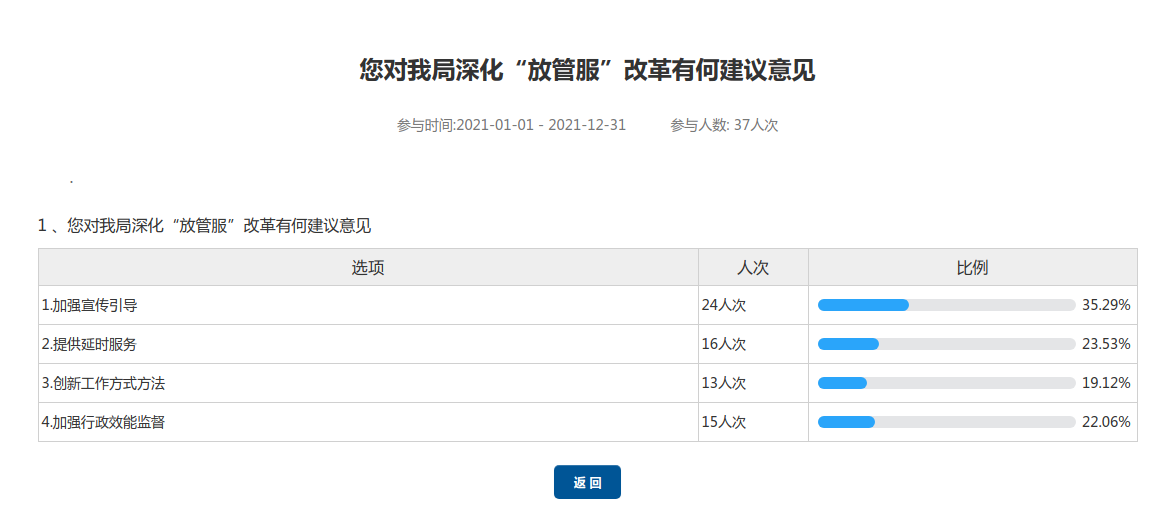
Task: Click the 返回 button
Action: (587, 482)
